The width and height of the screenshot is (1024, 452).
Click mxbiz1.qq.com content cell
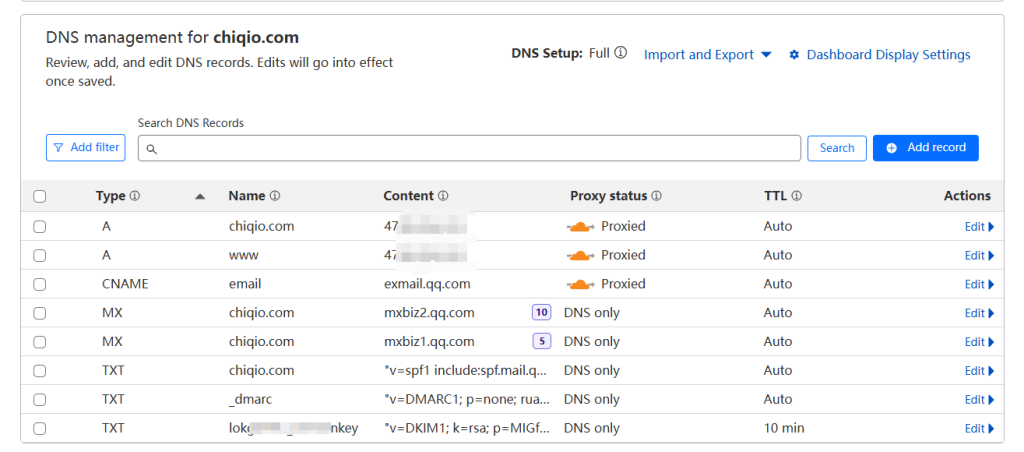(429, 342)
